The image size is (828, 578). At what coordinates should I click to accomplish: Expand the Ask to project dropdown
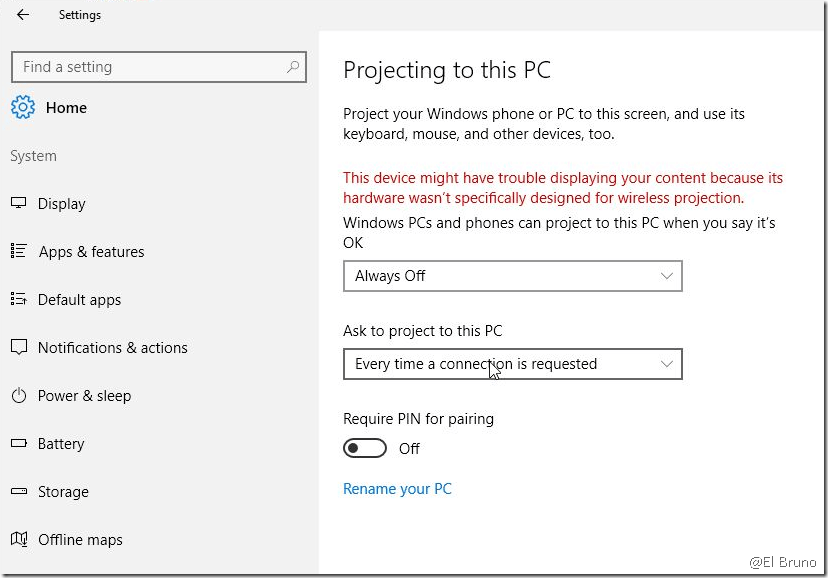point(512,364)
